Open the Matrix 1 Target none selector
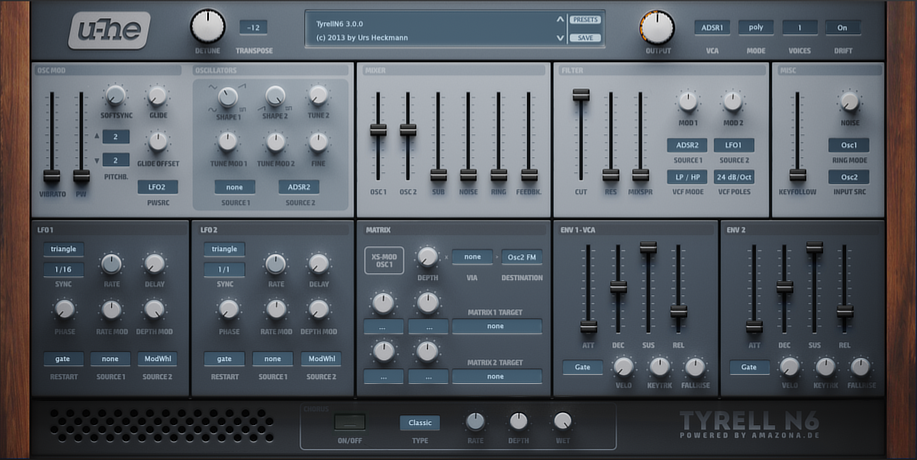 (x=497, y=326)
